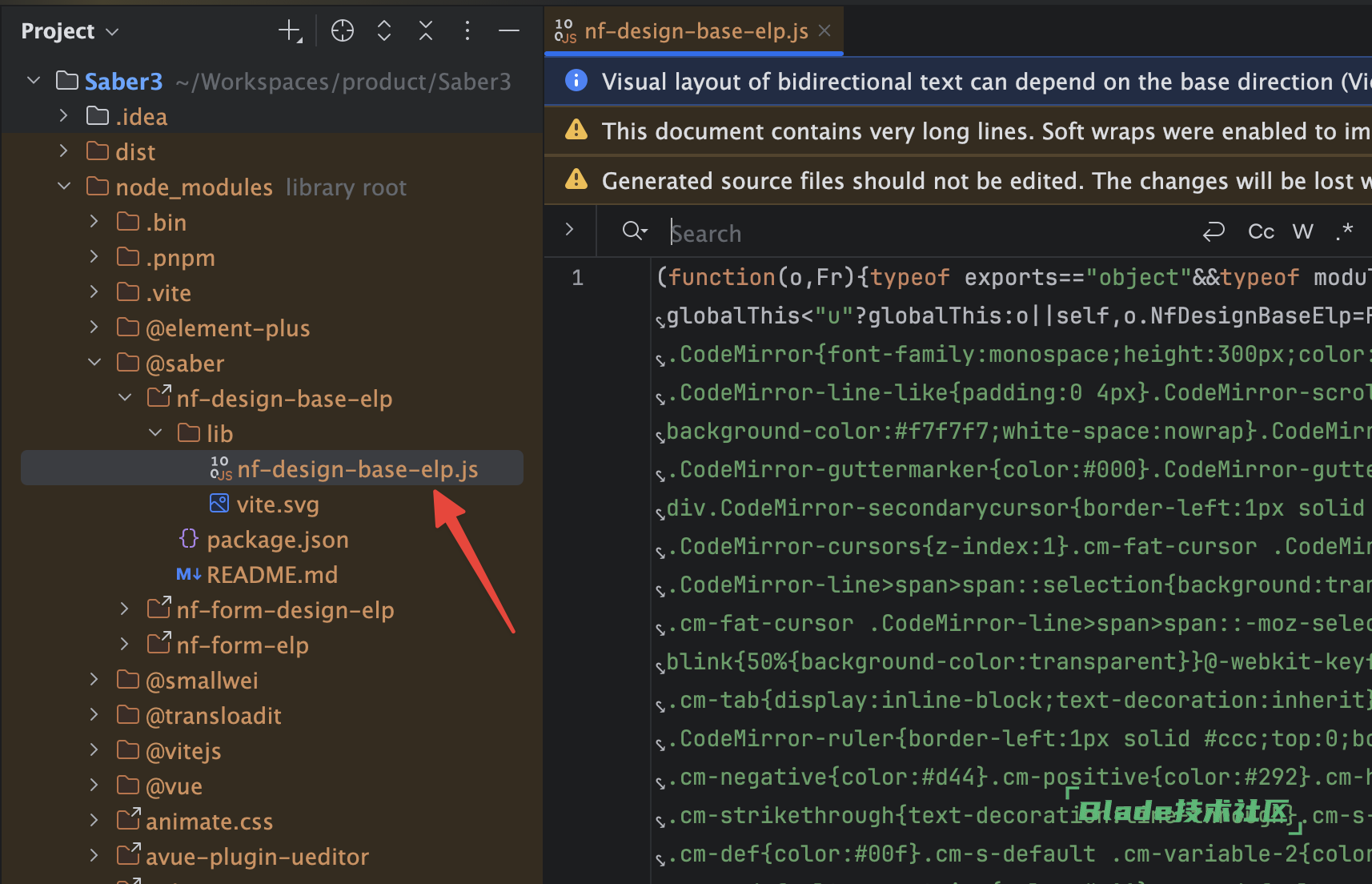Viewport: 1372px width, 884px height.
Task: Expand the .bin folder
Action: pos(94,222)
